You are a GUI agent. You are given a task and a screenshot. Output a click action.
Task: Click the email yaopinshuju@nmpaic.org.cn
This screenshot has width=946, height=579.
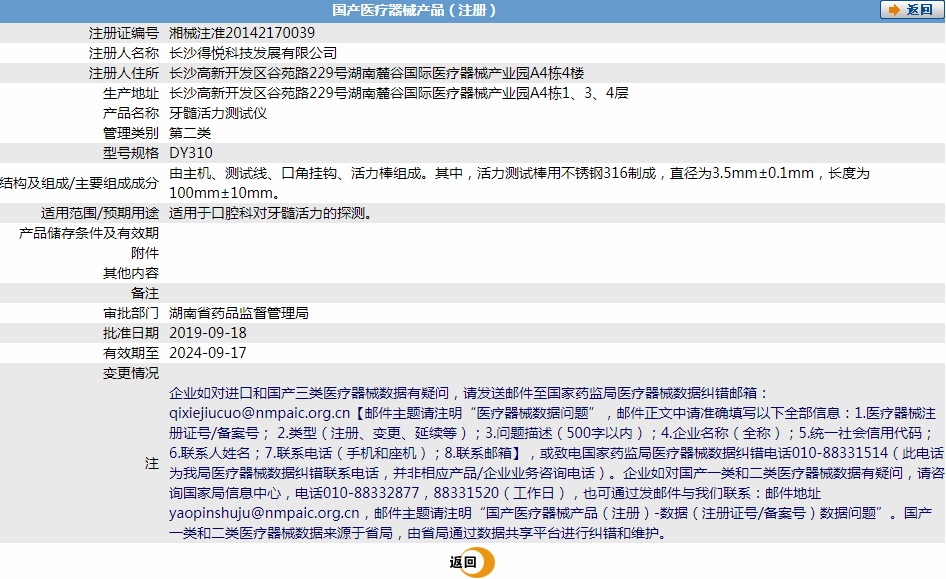[264, 513]
